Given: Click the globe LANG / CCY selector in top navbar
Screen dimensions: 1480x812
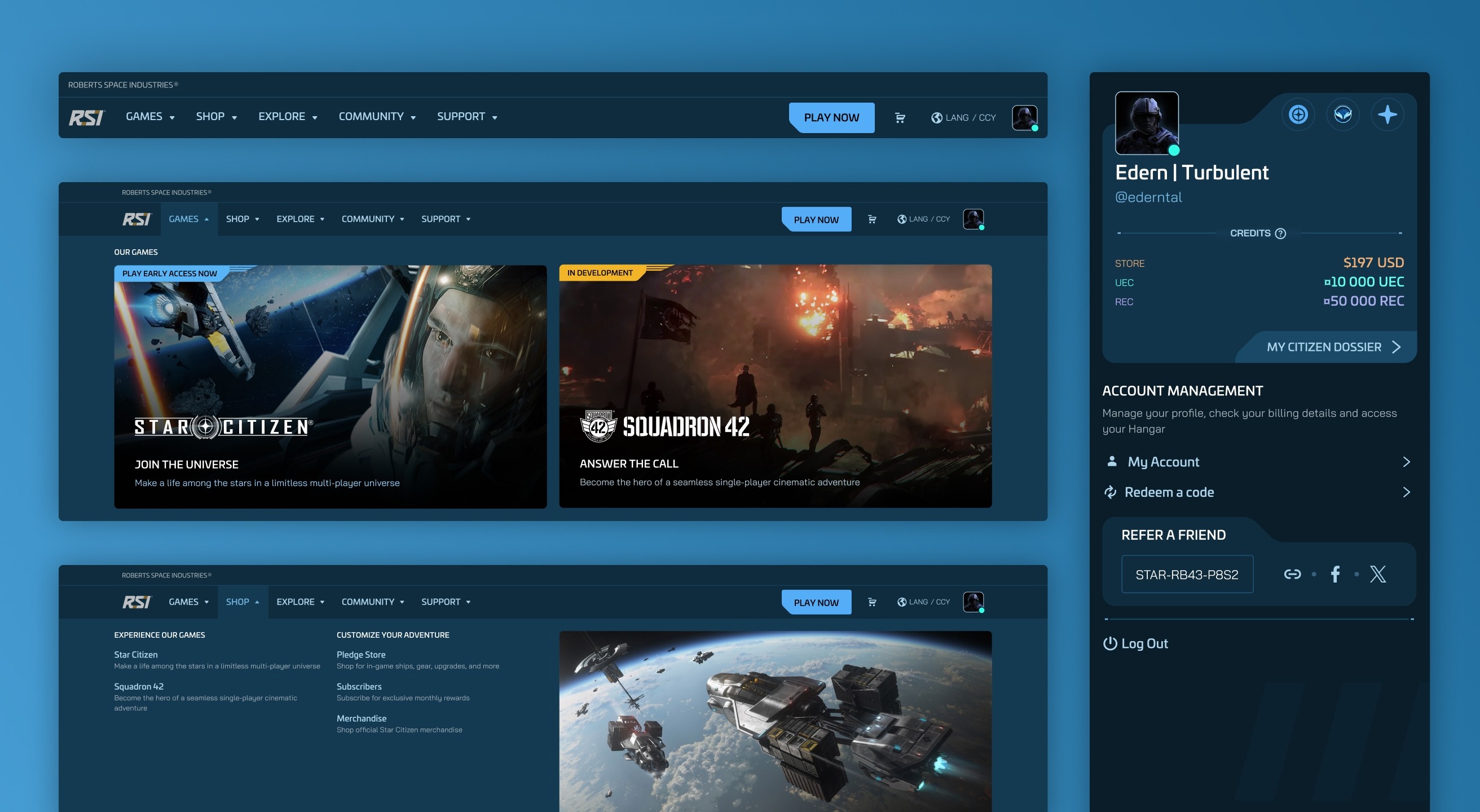Looking at the screenshot, I should coord(963,118).
